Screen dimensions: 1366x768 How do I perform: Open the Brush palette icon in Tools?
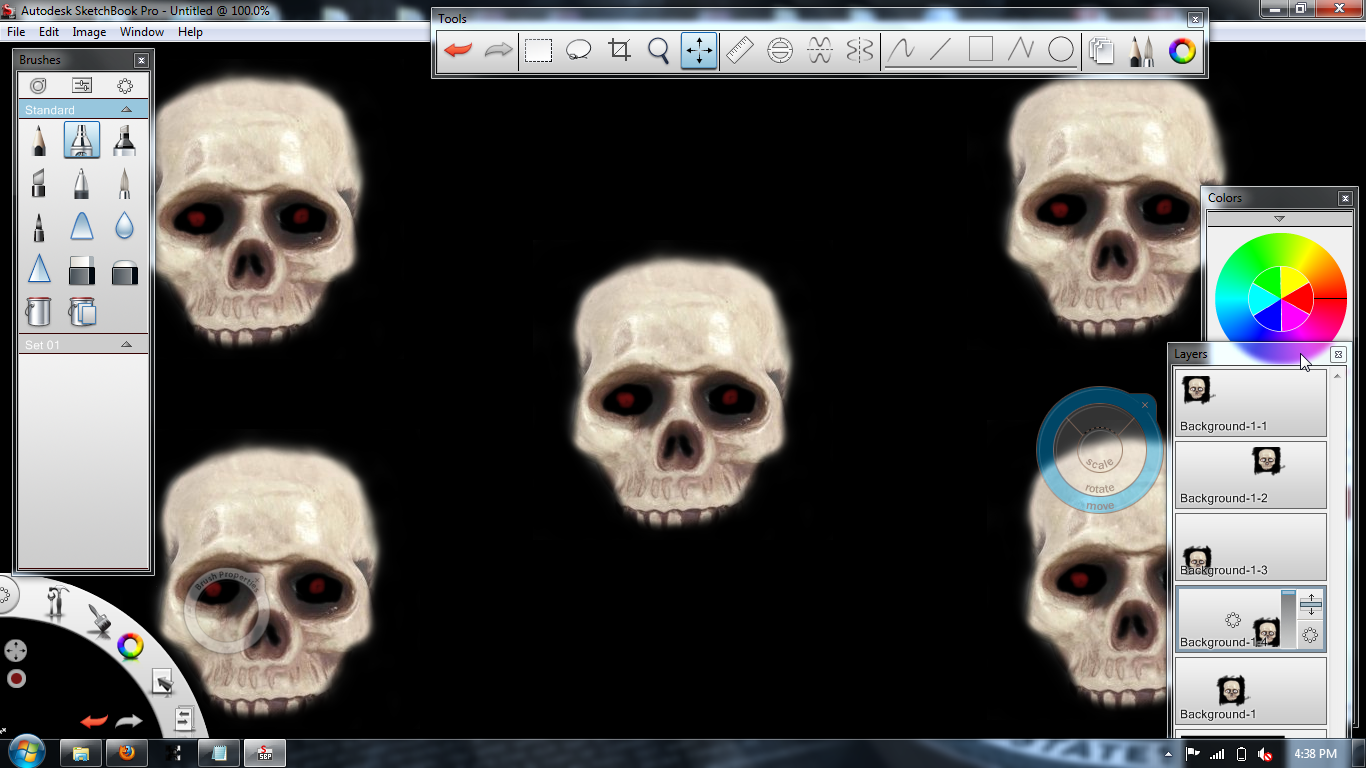(x=1141, y=51)
